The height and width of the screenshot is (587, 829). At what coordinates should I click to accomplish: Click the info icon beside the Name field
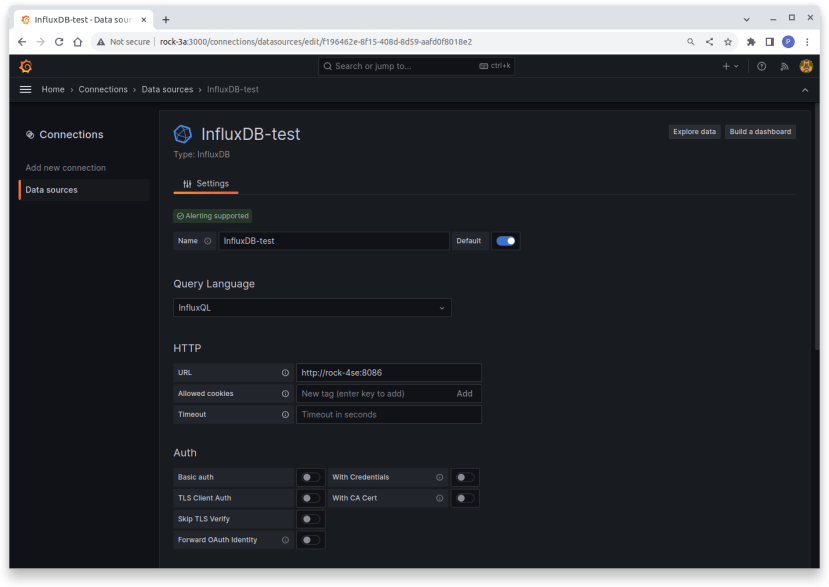pyautogui.click(x=207, y=240)
